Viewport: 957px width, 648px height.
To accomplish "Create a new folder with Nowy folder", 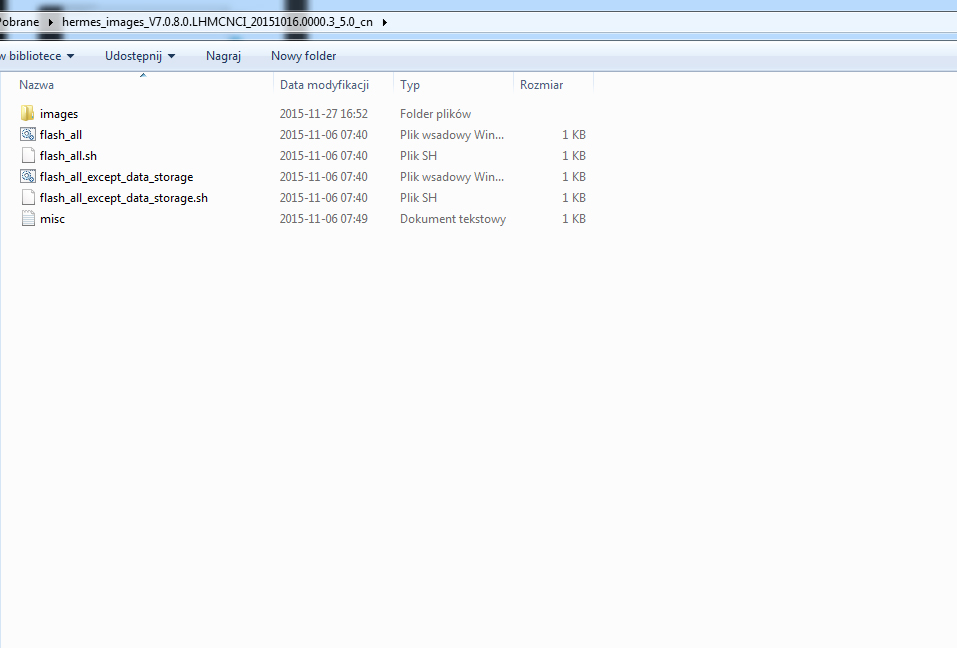I will point(303,56).
